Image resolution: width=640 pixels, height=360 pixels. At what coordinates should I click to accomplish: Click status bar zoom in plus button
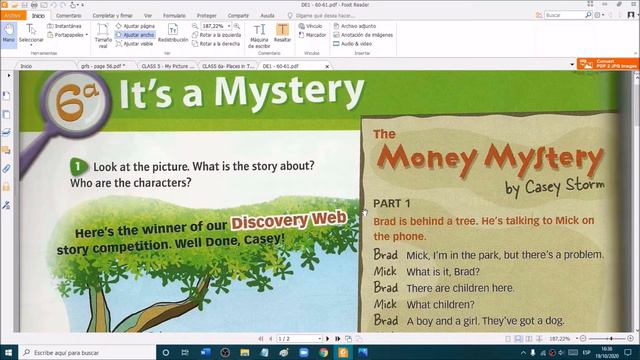coord(631,339)
